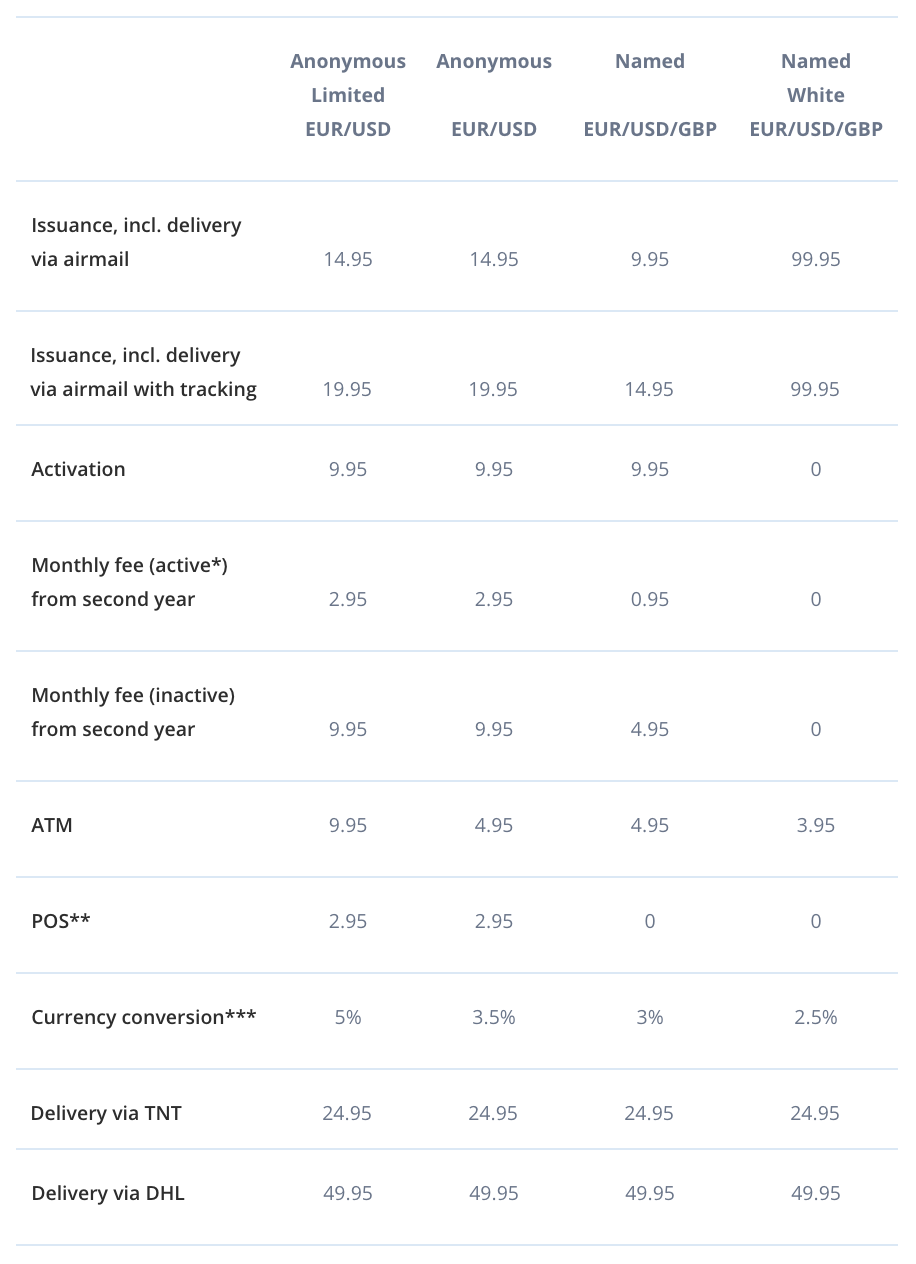The height and width of the screenshot is (1264, 916).
Task: Click the 0.95 monthly fee under Named
Action: point(650,599)
